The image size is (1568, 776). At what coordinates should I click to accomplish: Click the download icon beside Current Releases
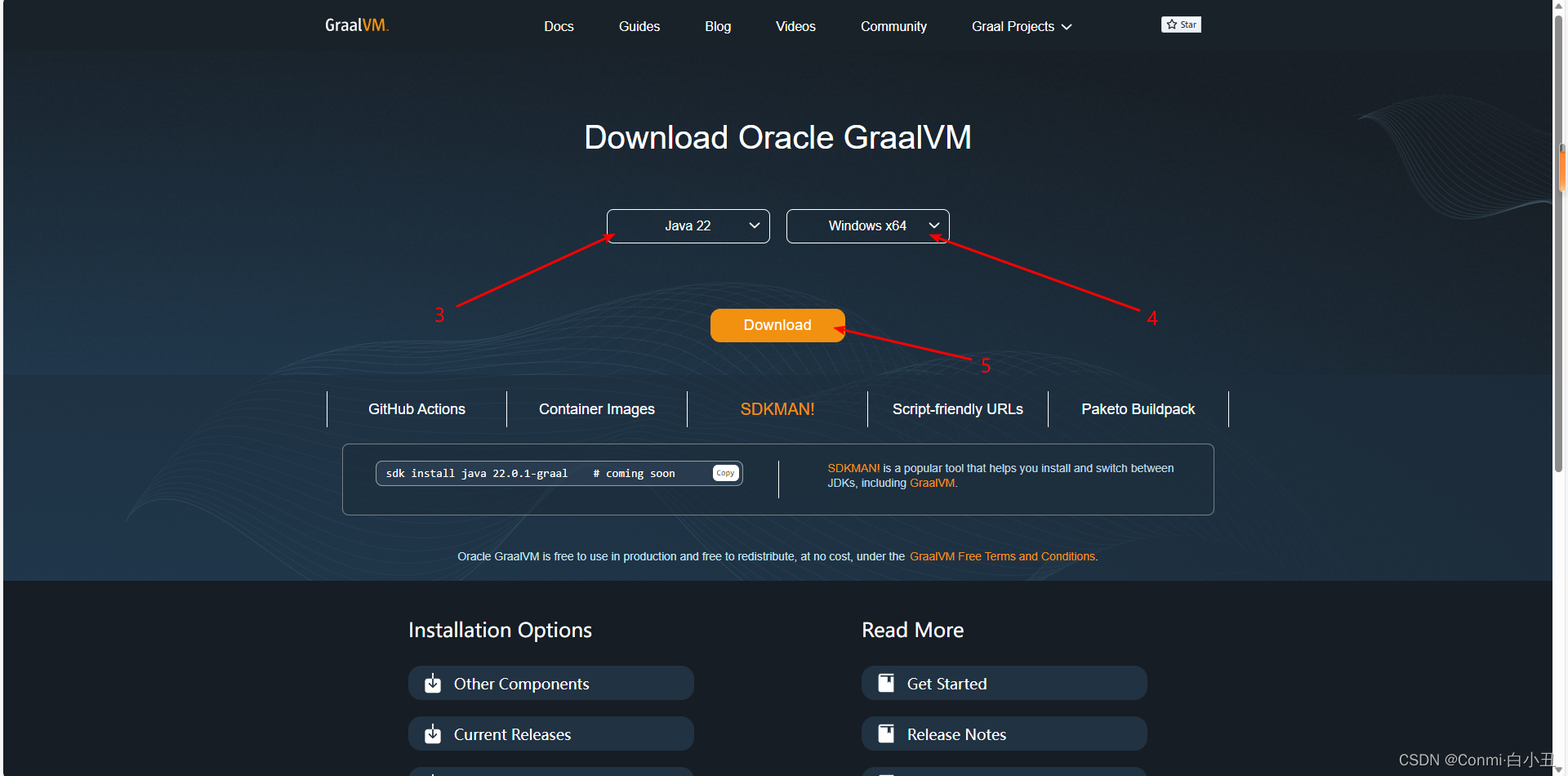(432, 734)
